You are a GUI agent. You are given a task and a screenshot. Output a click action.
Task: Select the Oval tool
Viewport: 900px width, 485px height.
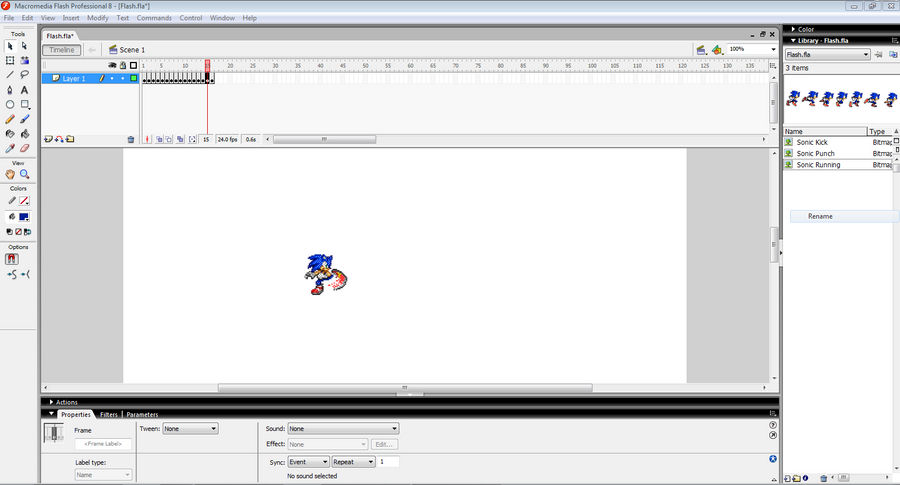pos(10,104)
